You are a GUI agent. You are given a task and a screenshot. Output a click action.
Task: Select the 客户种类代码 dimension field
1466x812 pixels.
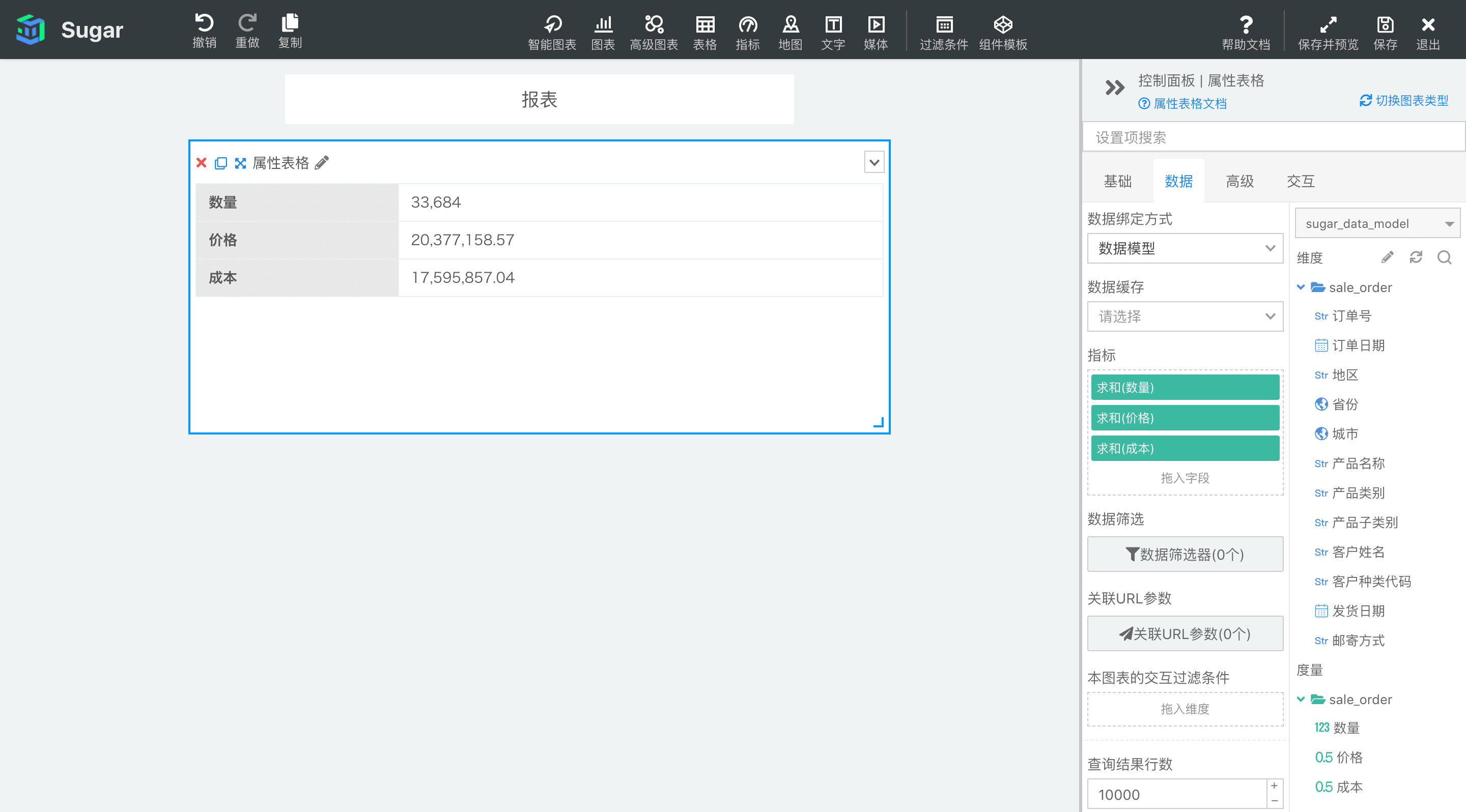(1363, 582)
